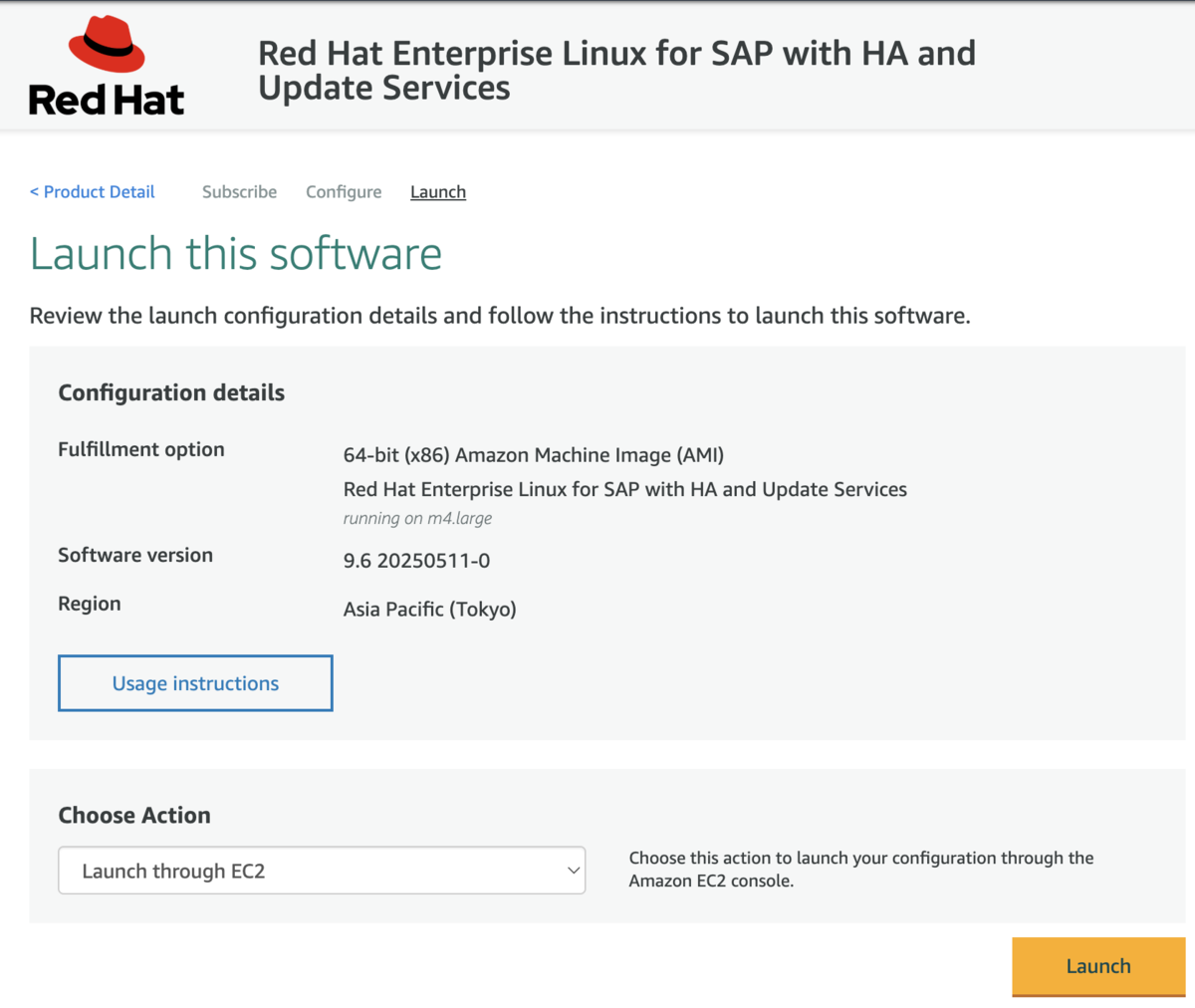Click the EC2 console action description text
The height and width of the screenshot is (1008, 1195).
tap(861, 870)
